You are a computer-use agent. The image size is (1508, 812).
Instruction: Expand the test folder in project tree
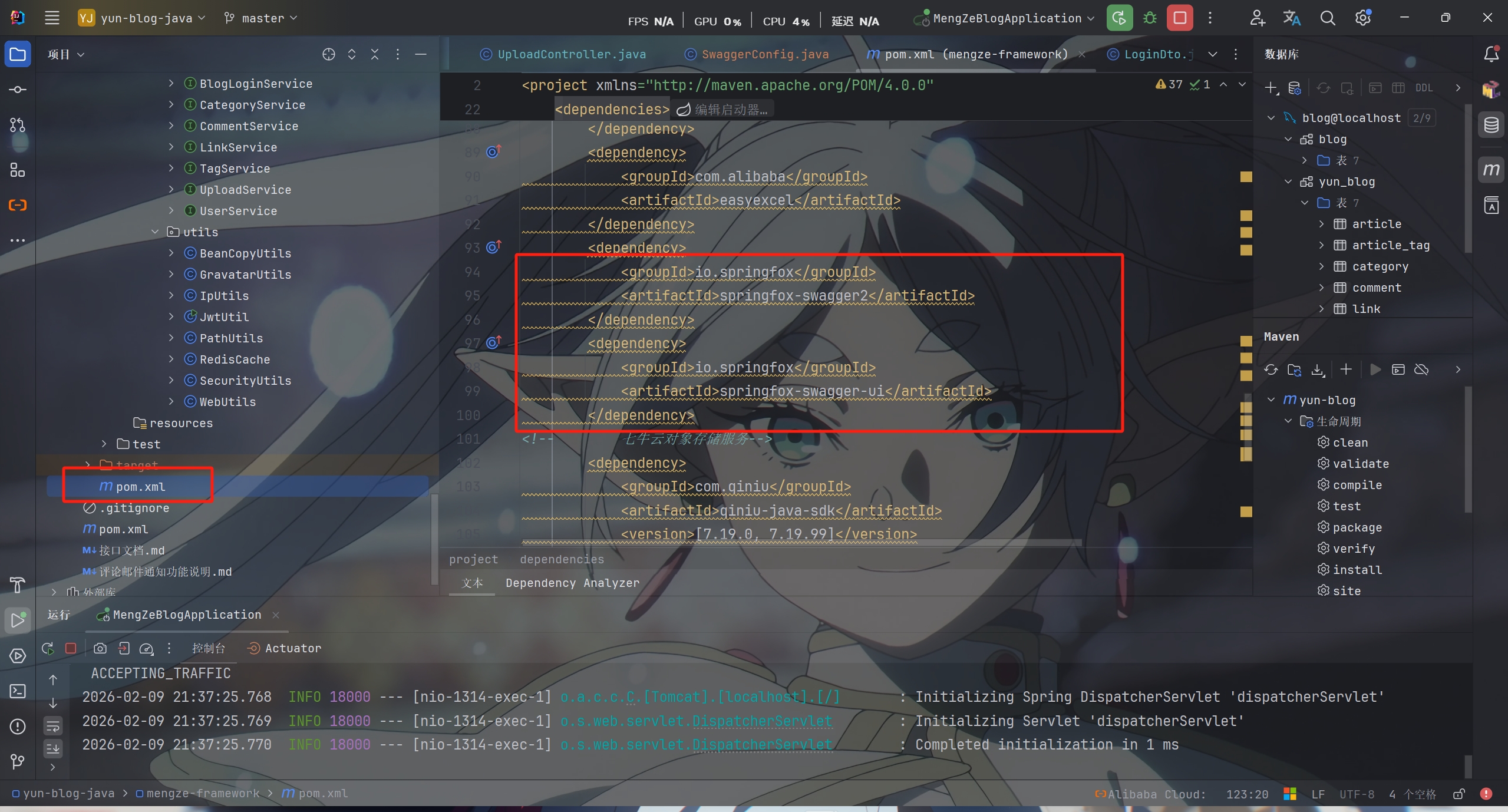104,444
